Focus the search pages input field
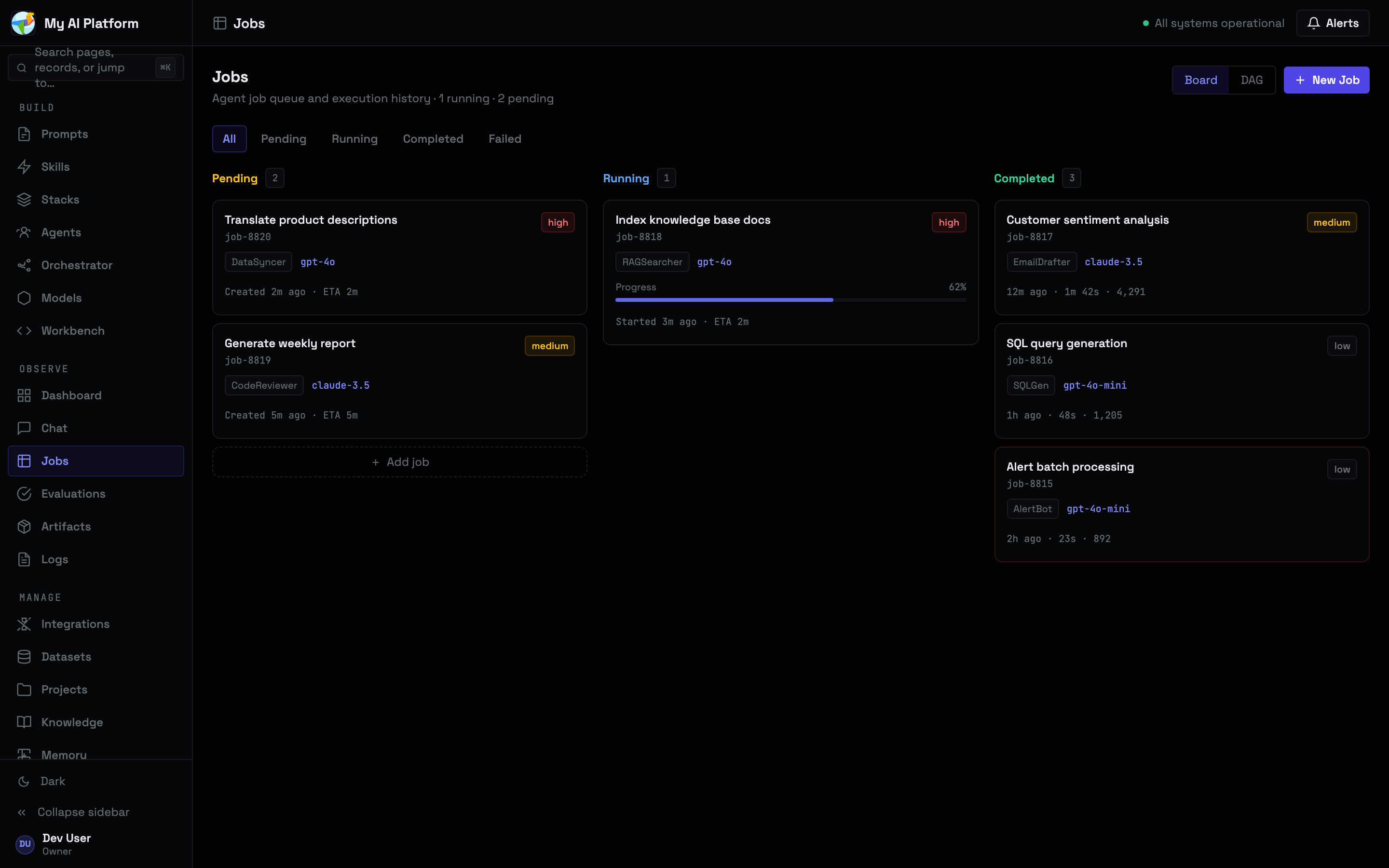The height and width of the screenshot is (868, 1389). point(96,68)
